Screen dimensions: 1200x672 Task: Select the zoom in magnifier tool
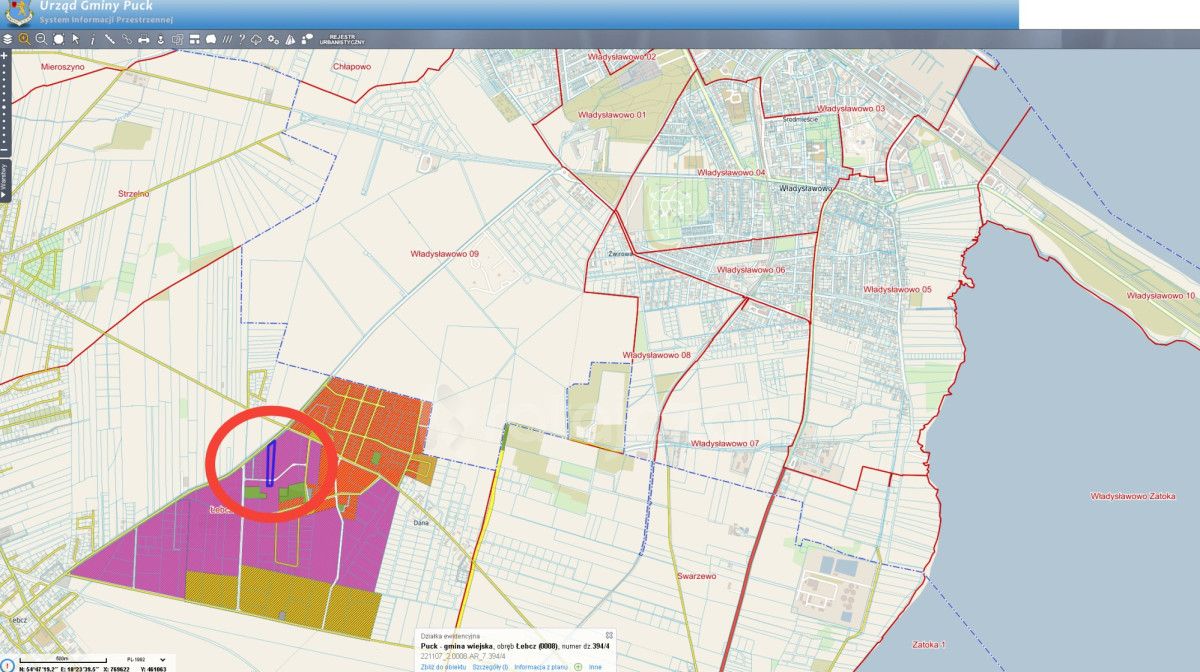(24, 39)
